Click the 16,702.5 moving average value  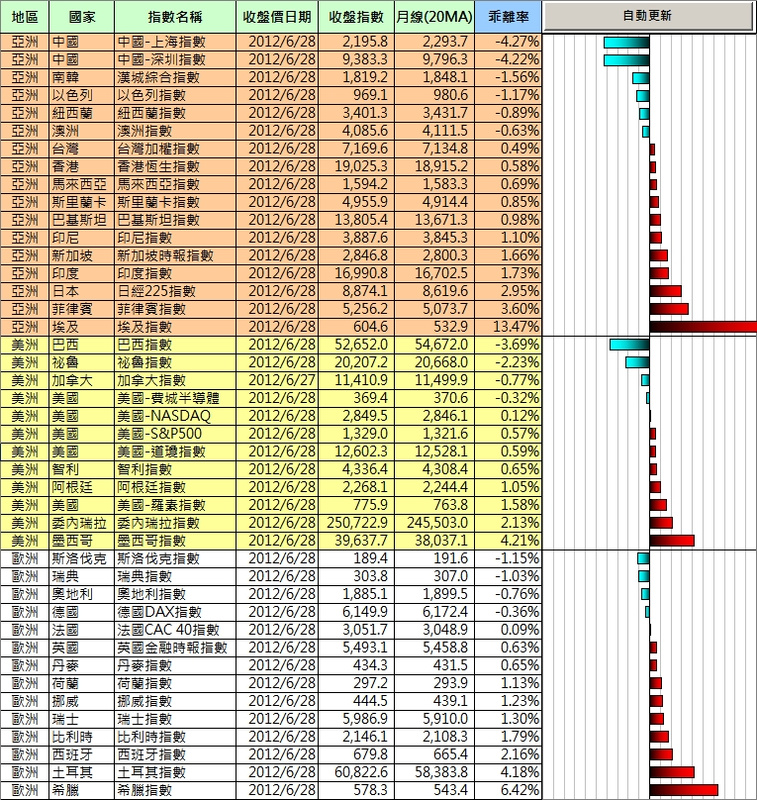click(x=434, y=273)
